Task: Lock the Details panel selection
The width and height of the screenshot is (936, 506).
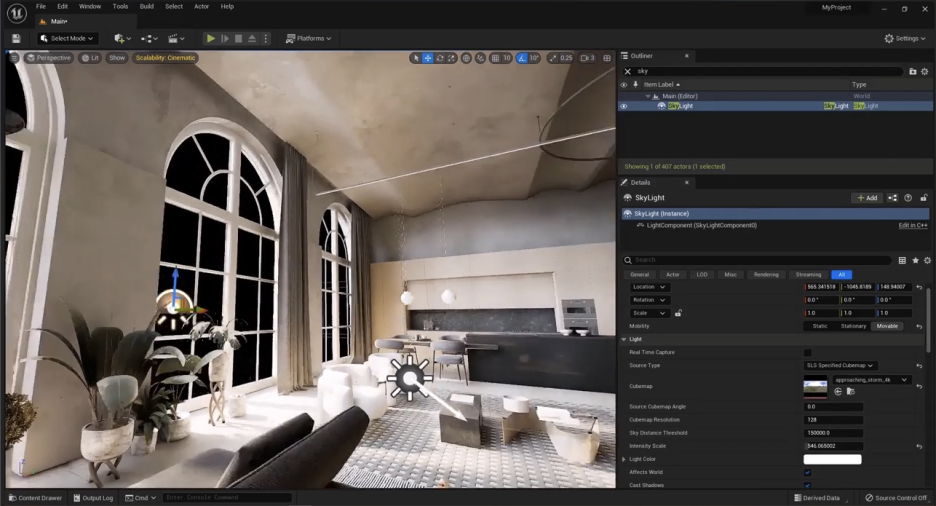Action: pos(923,198)
